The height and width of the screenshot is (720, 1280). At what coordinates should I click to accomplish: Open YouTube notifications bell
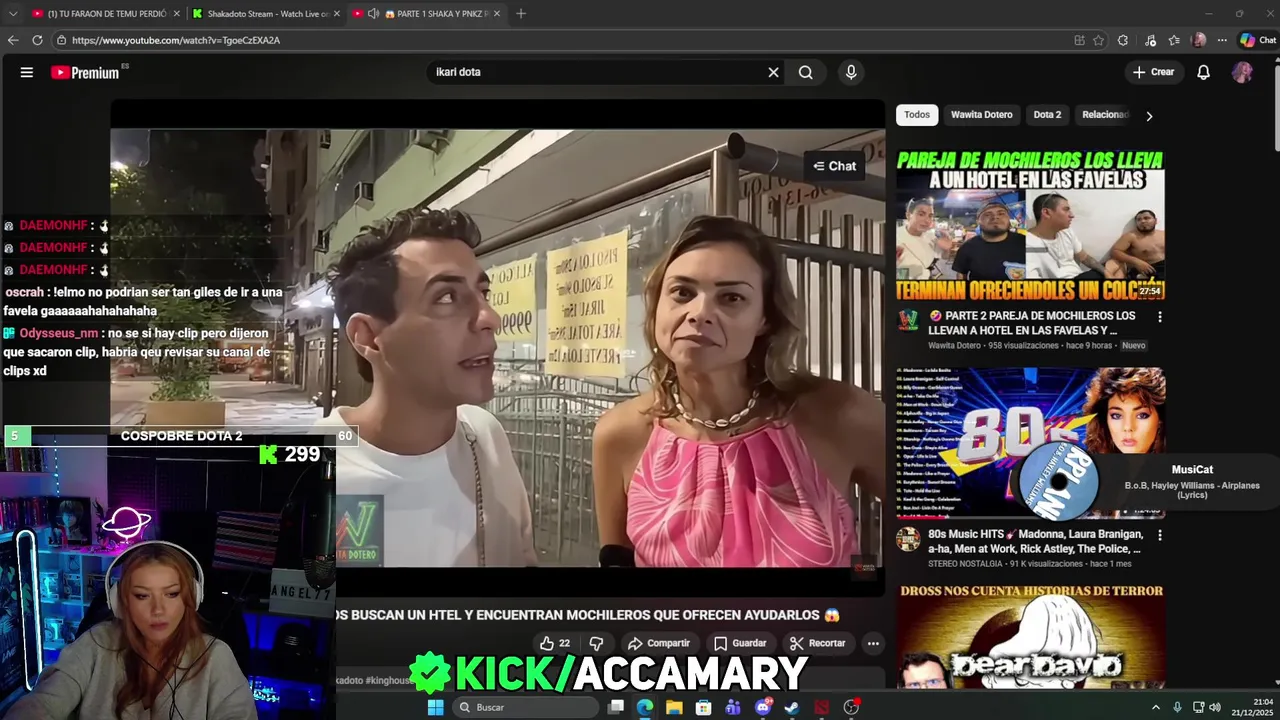pyautogui.click(x=1204, y=72)
